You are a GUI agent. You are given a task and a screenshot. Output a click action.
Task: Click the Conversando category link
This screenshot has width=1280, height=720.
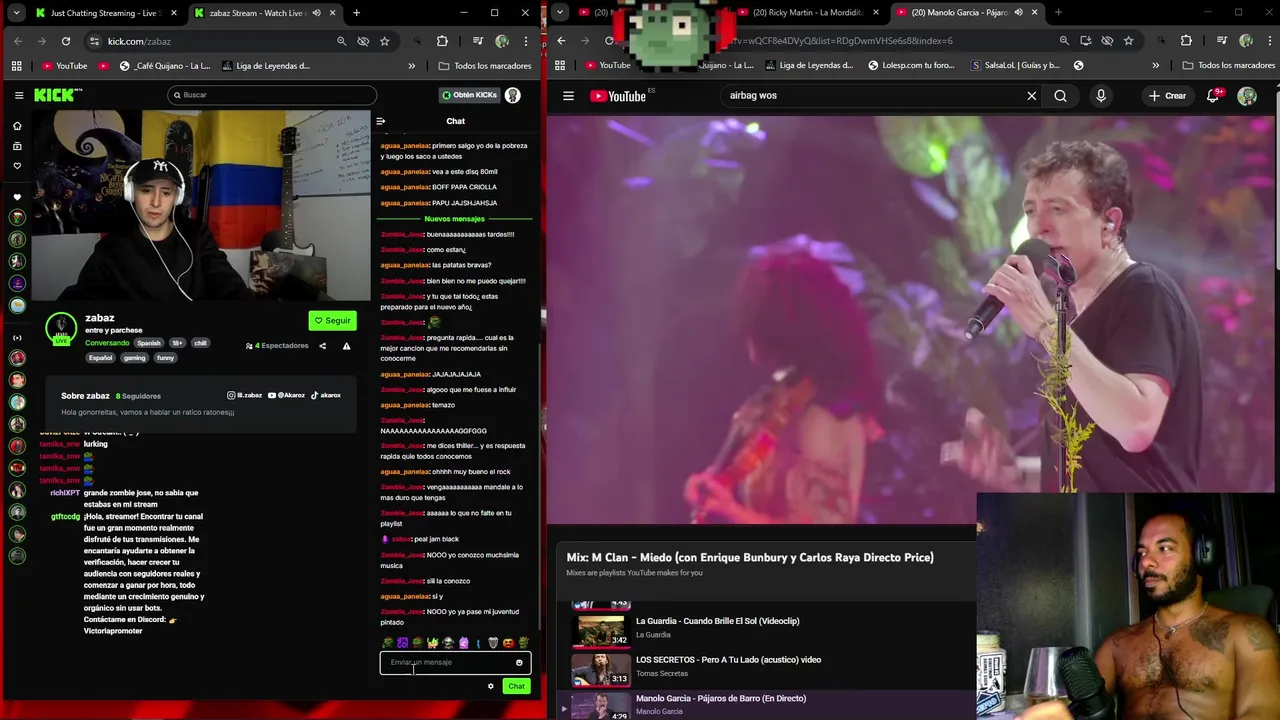(107, 343)
